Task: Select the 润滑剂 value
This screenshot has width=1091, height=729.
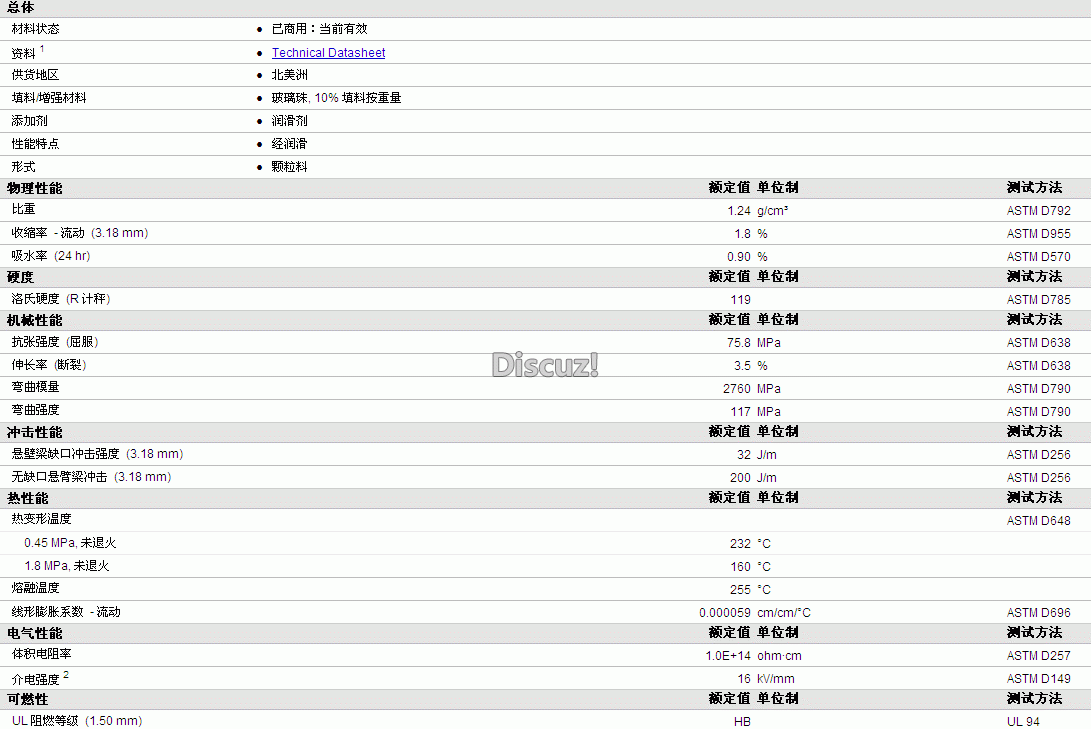Action: (x=289, y=121)
